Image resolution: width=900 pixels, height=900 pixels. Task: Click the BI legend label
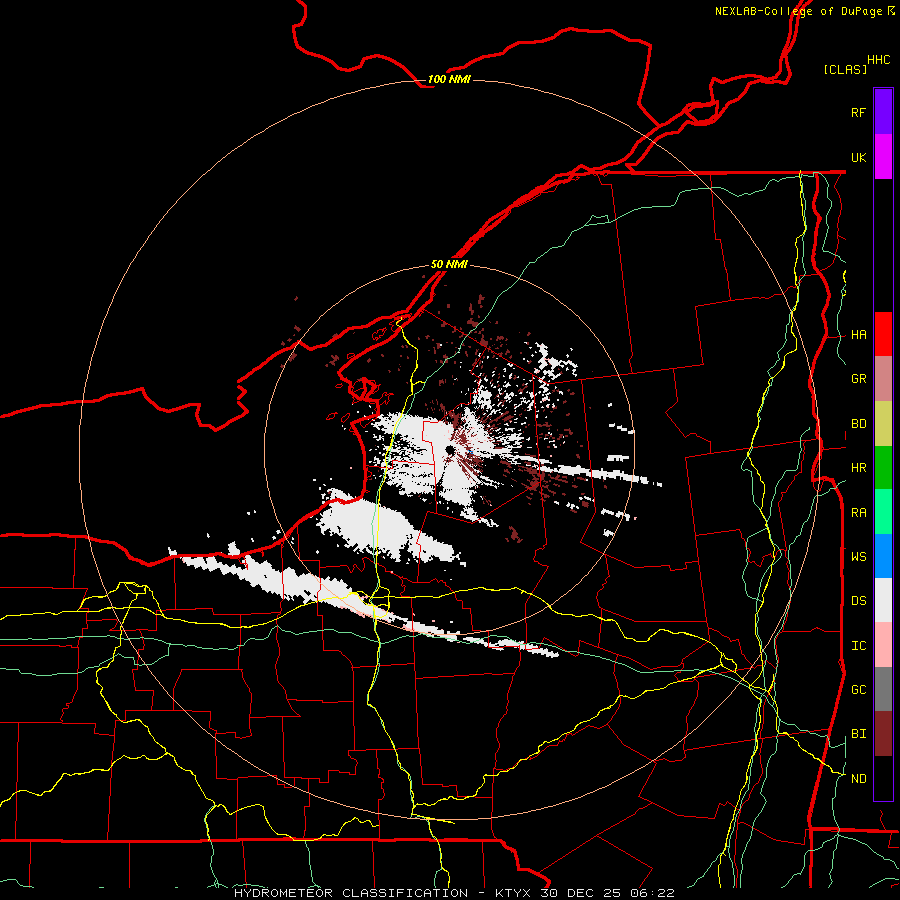(x=858, y=734)
